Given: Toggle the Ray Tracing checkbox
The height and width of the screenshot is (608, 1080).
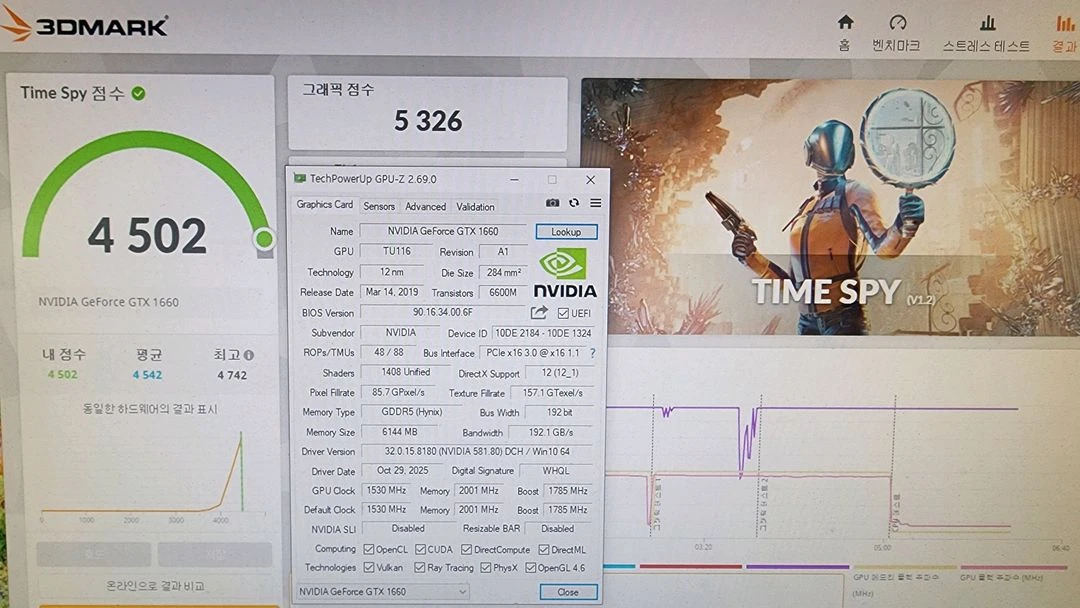Looking at the screenshot, I should (419, 567).
